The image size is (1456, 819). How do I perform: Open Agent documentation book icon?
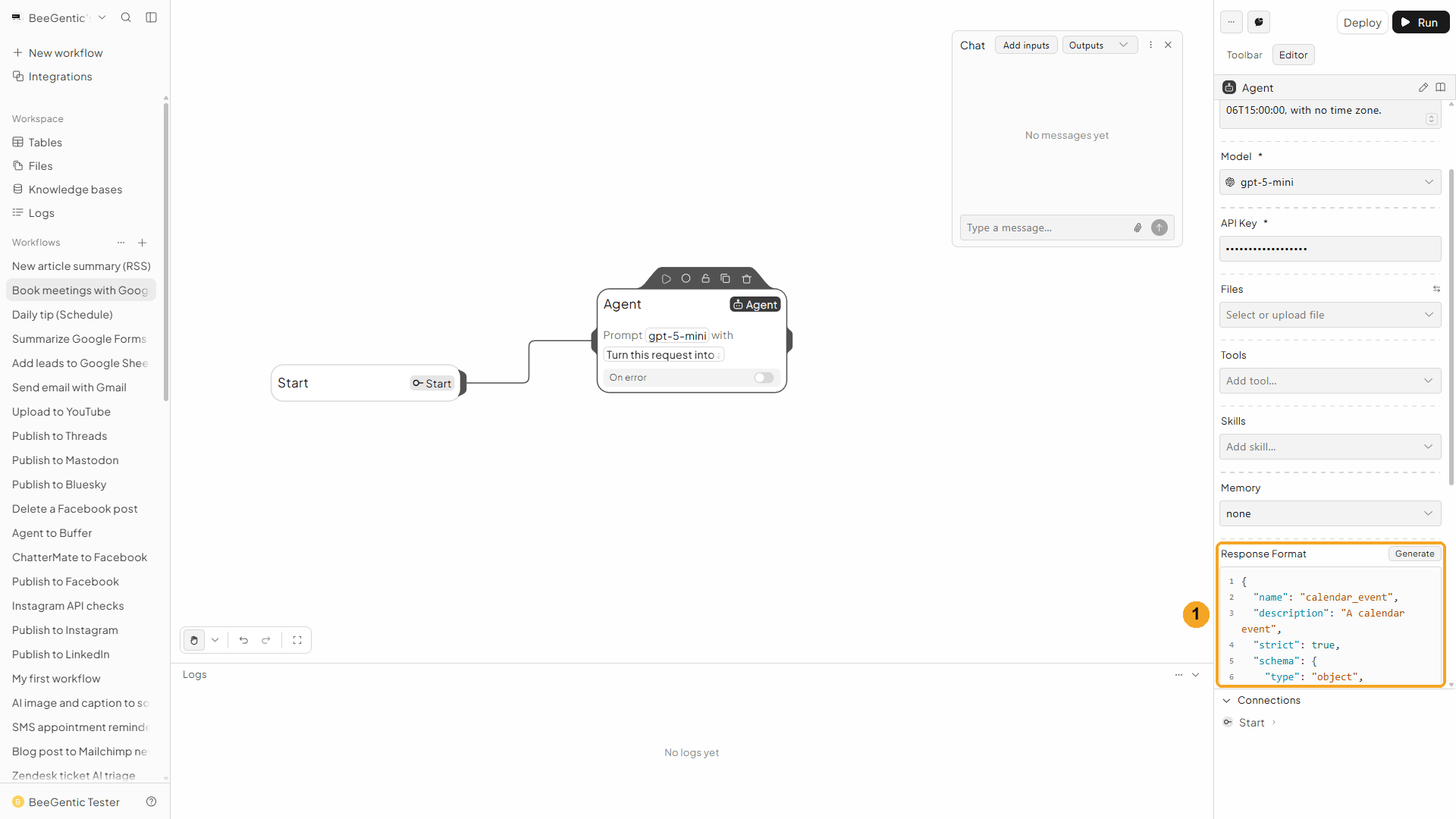click(1441, 88)
